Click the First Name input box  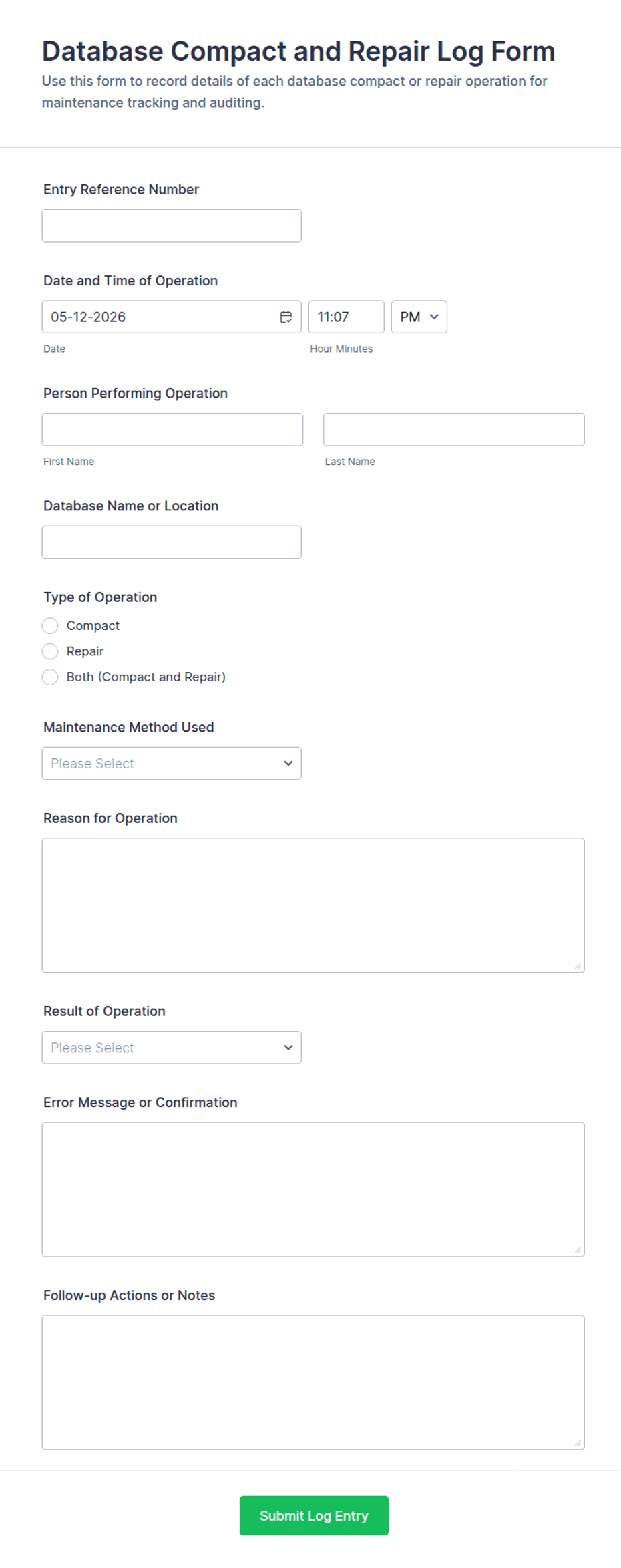click(172, 430)
